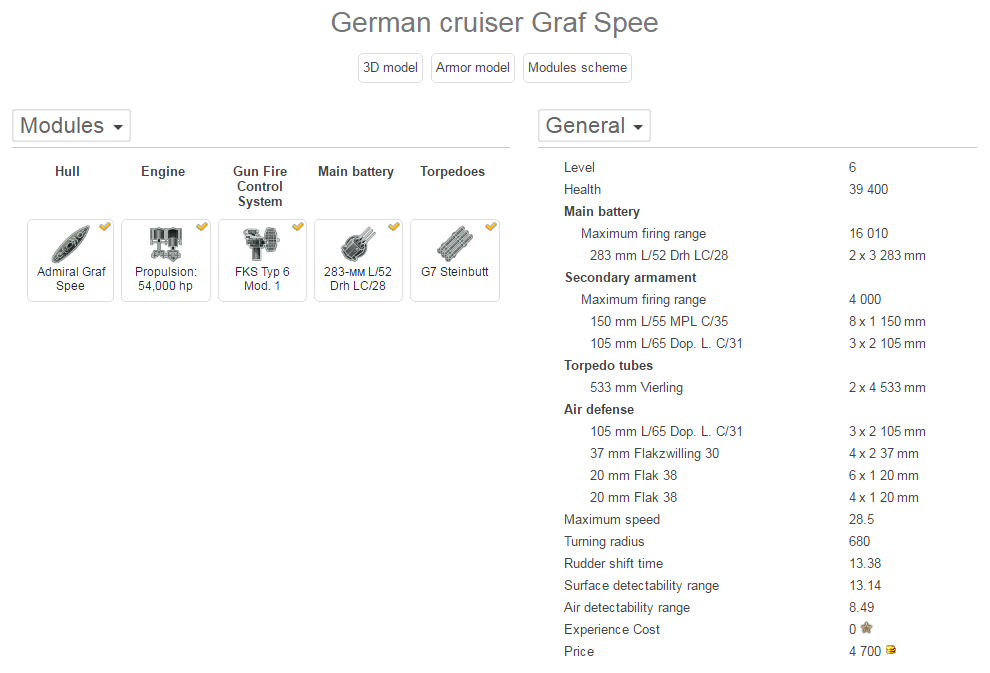Viewport: 990px width, 673px height.
Task: Click the experience star icon
Action: click(866, 628)
